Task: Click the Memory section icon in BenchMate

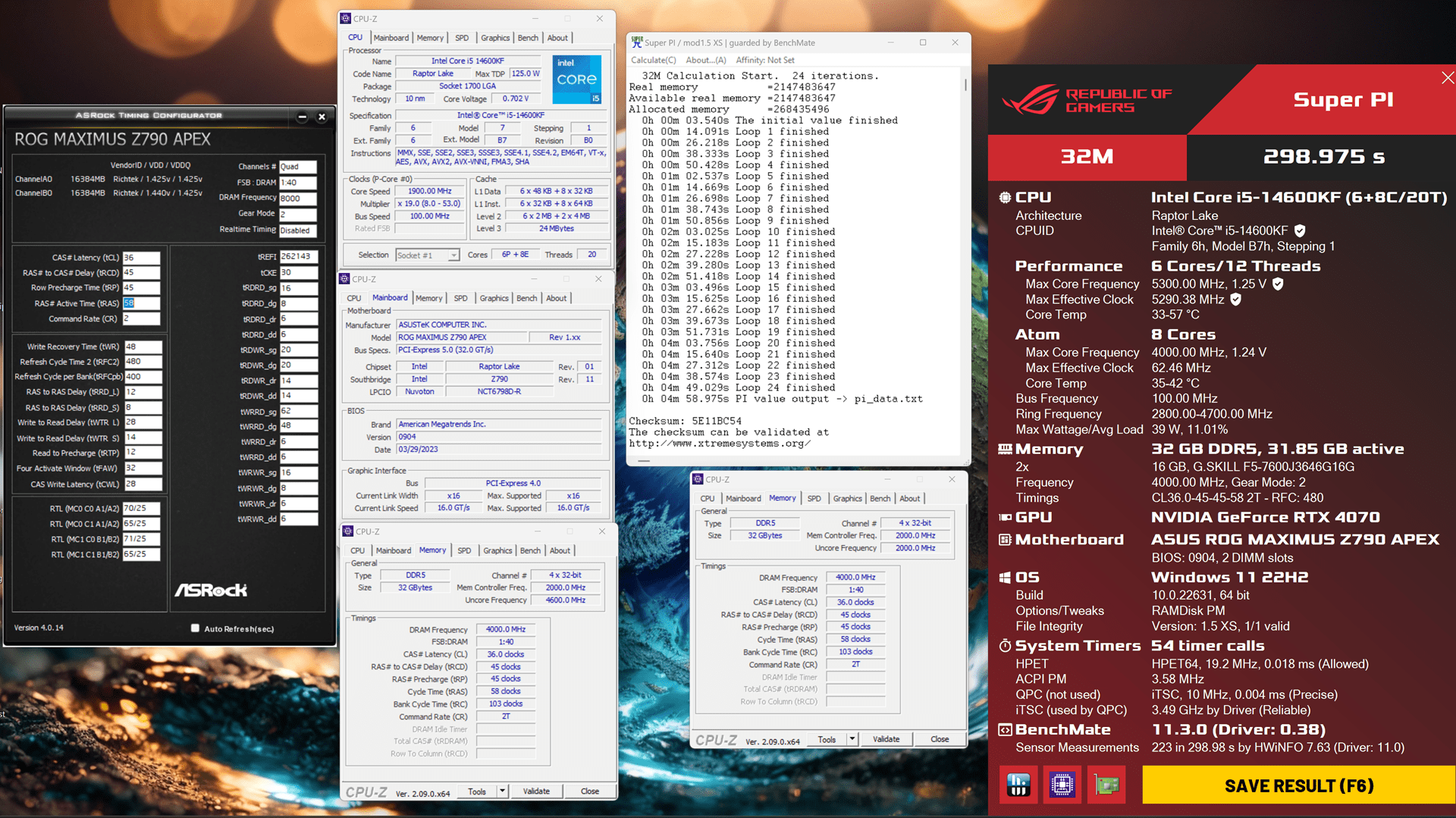Action: tap(1005, 449)
